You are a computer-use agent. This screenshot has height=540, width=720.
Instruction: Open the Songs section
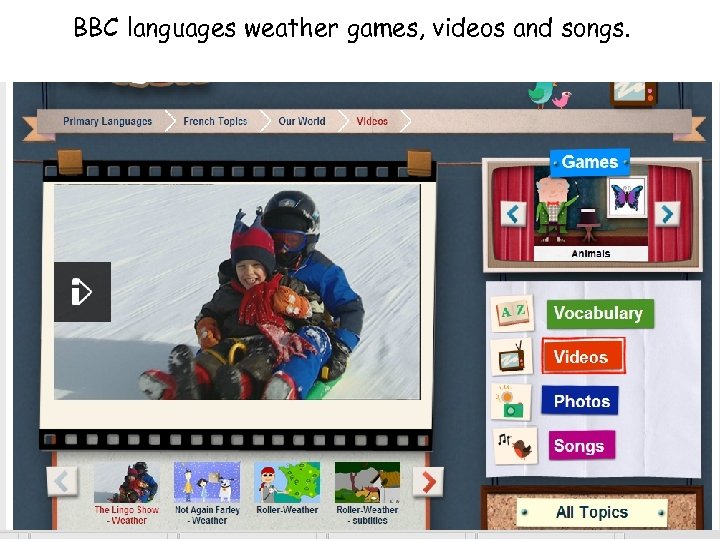click(x=581, y=445)
